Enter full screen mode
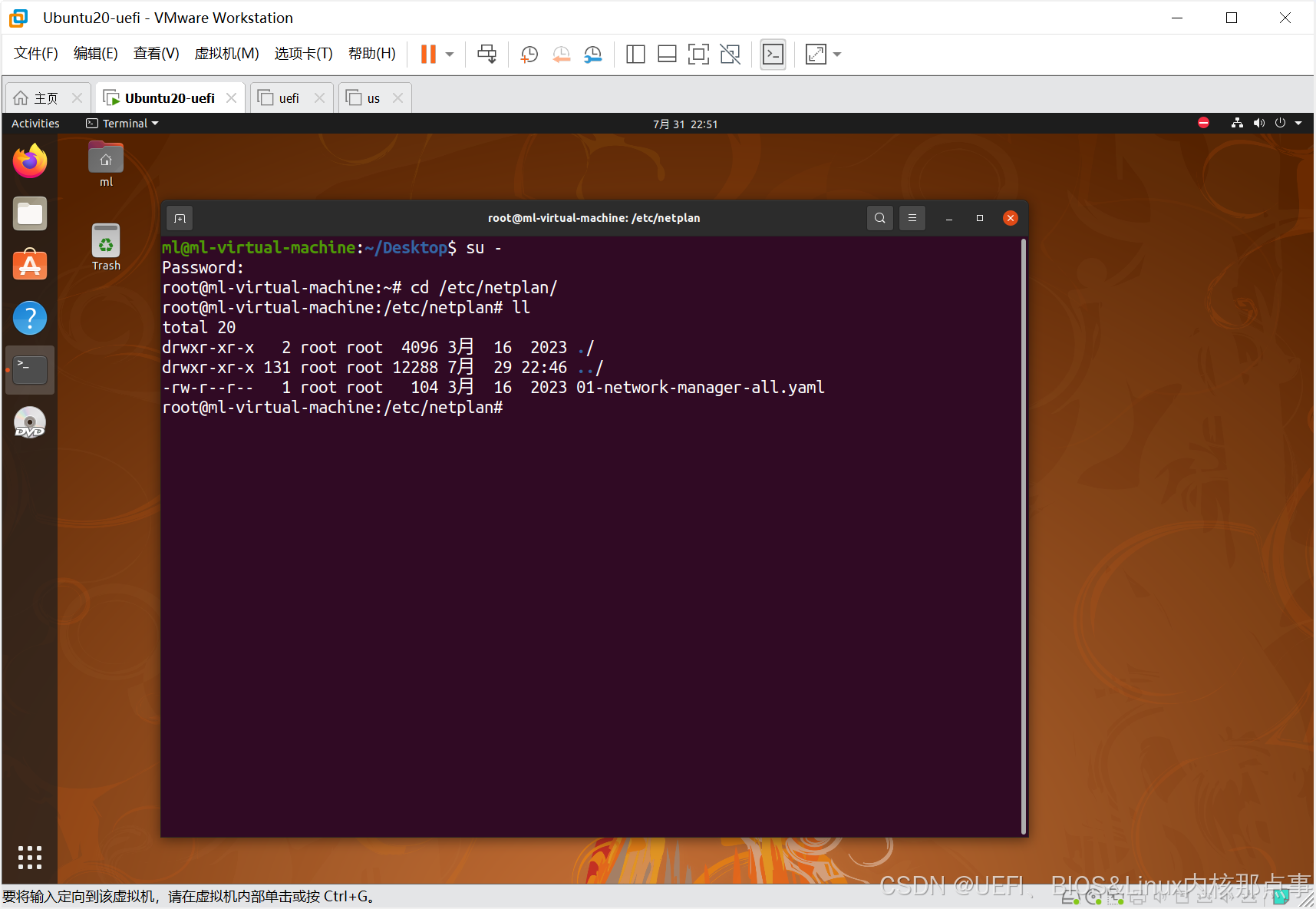Screen dimensions: 1316x909 698,54
